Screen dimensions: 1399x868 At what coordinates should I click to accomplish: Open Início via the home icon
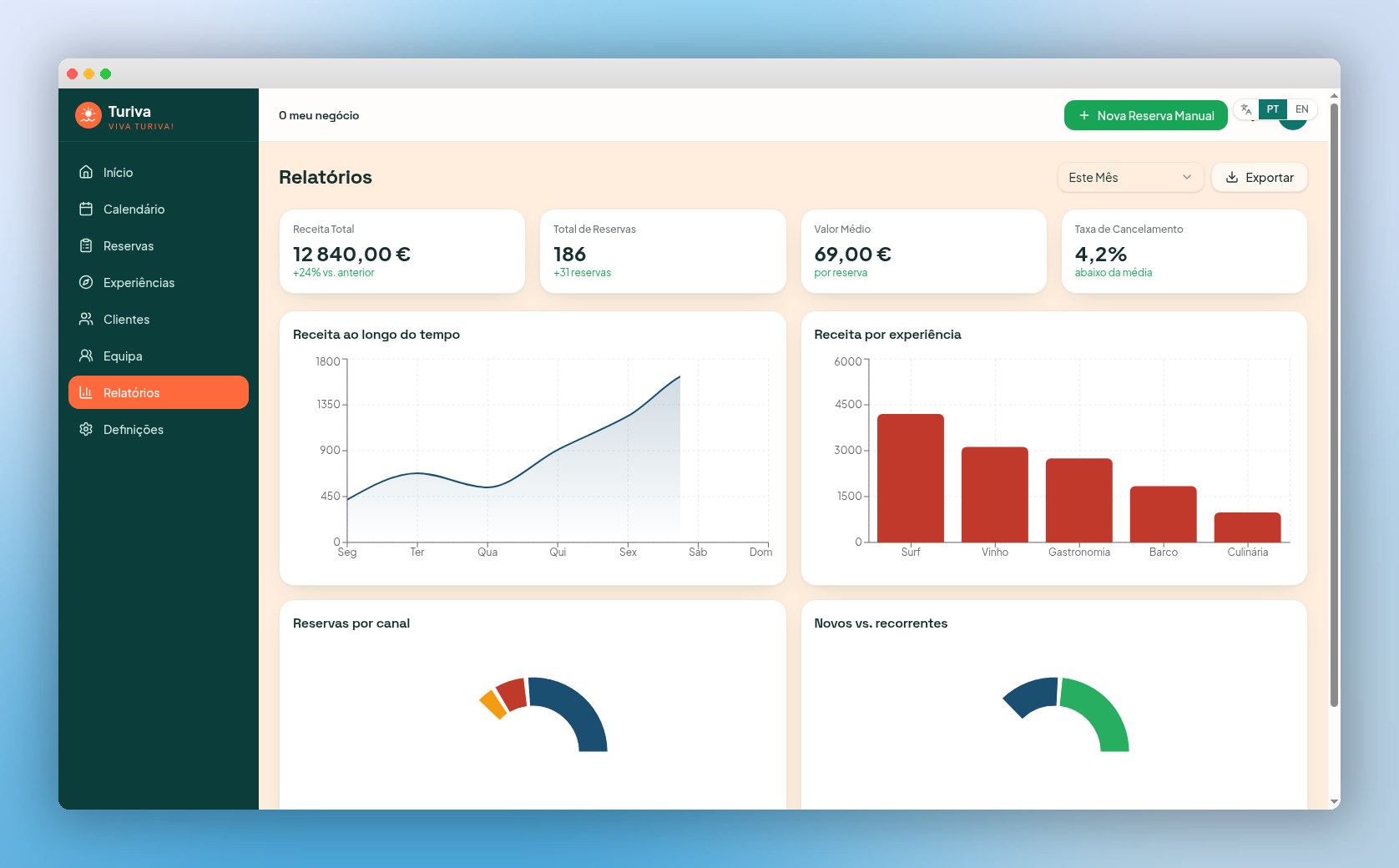click(86, 172)
